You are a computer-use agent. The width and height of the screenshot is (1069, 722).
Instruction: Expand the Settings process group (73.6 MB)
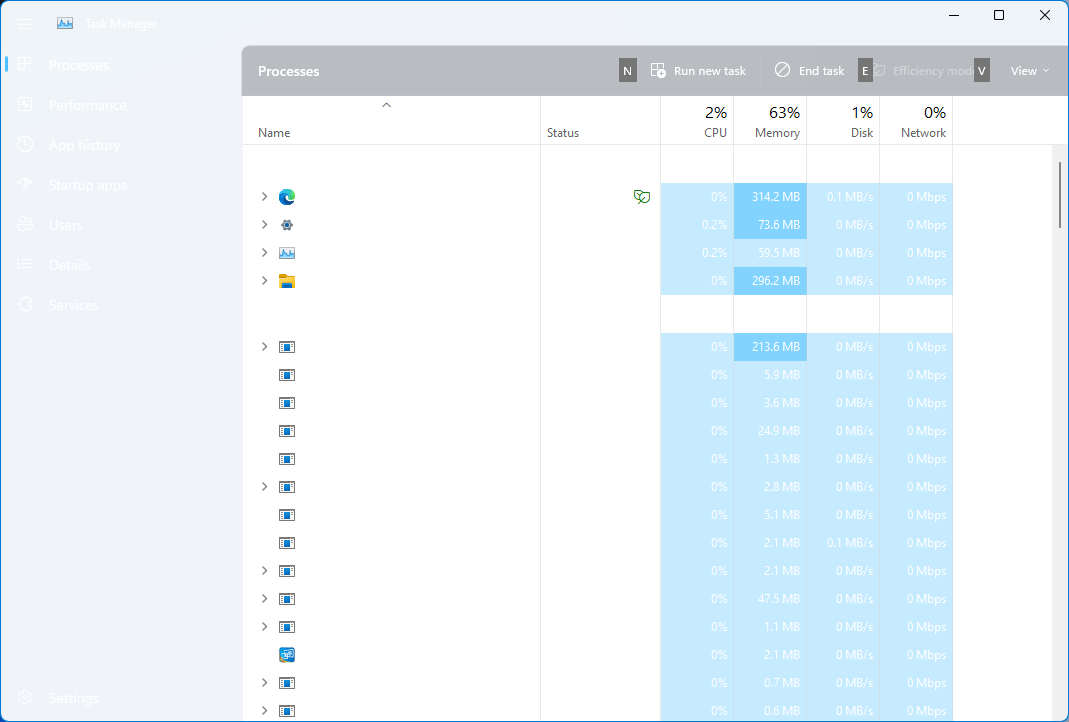coord(265,224)
